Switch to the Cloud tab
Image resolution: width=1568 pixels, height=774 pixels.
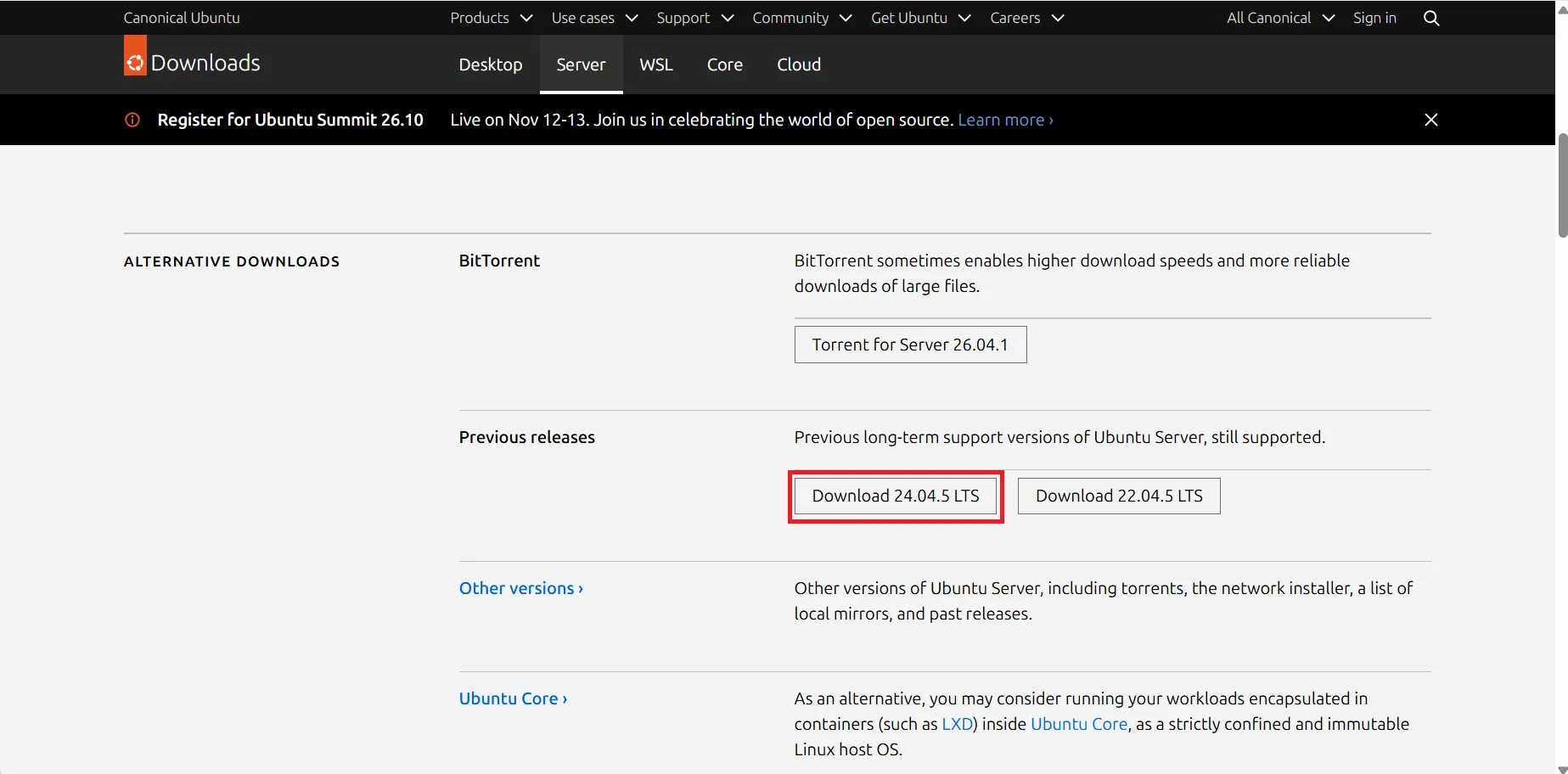(x=799, y=64)
